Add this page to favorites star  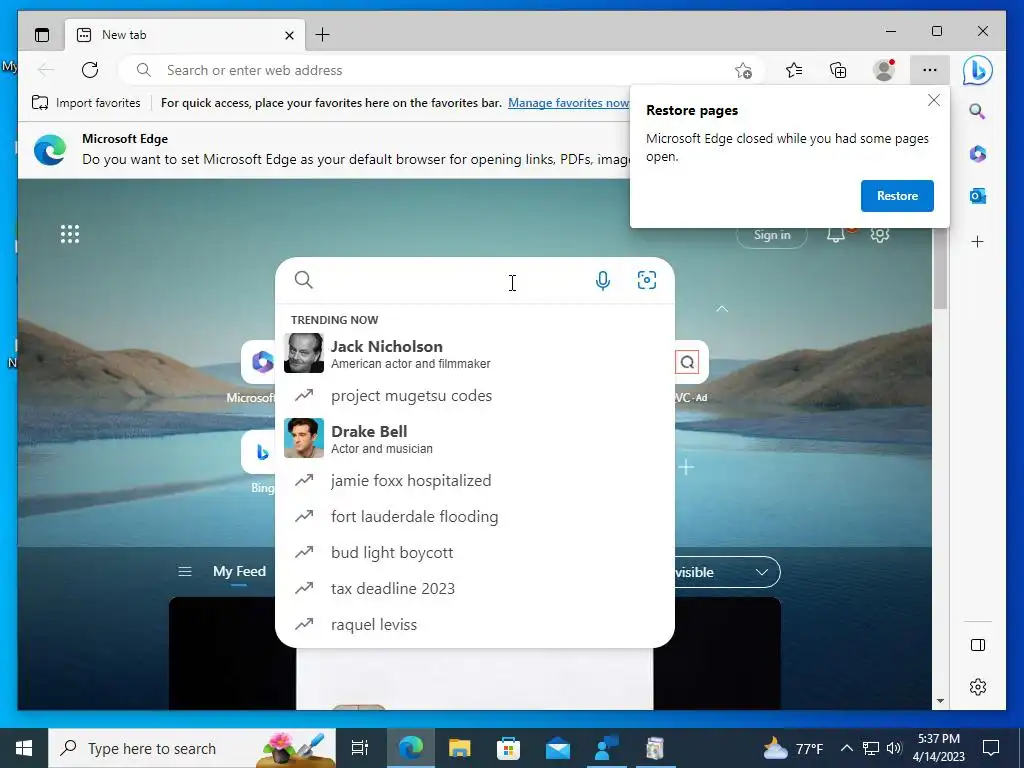(x=743, y=70)
